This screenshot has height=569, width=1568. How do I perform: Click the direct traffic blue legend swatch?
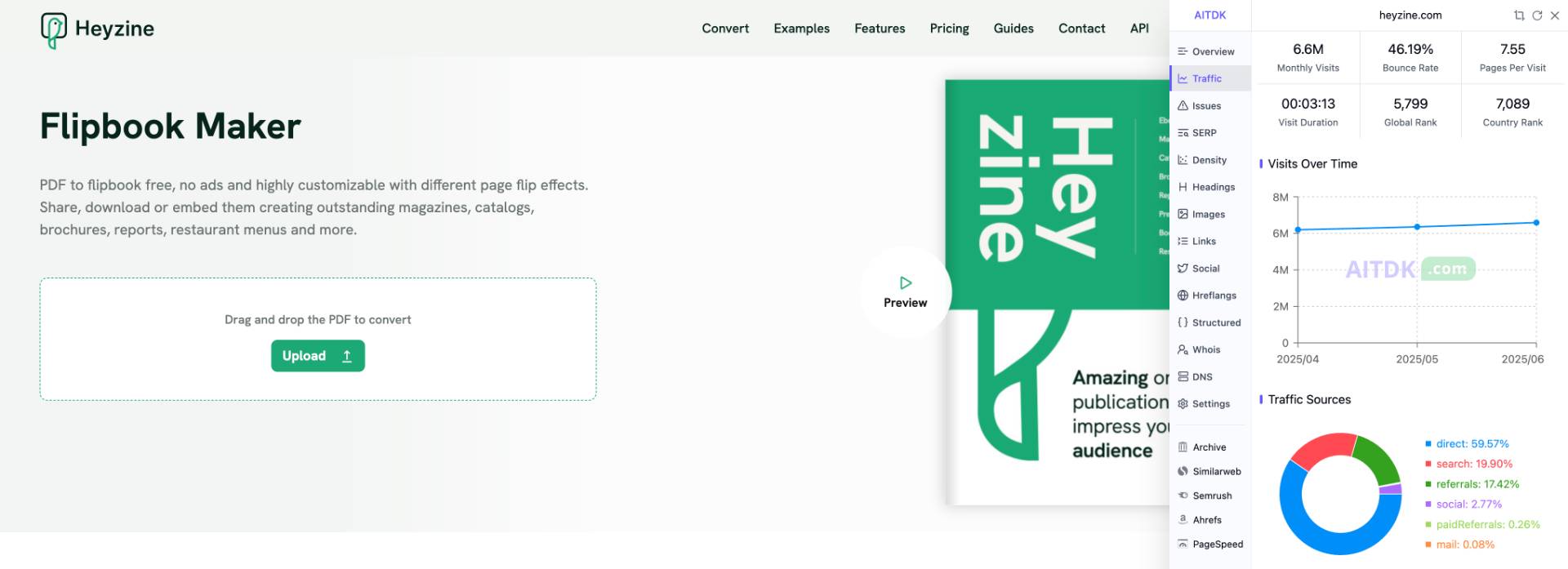click(1428, 444)
